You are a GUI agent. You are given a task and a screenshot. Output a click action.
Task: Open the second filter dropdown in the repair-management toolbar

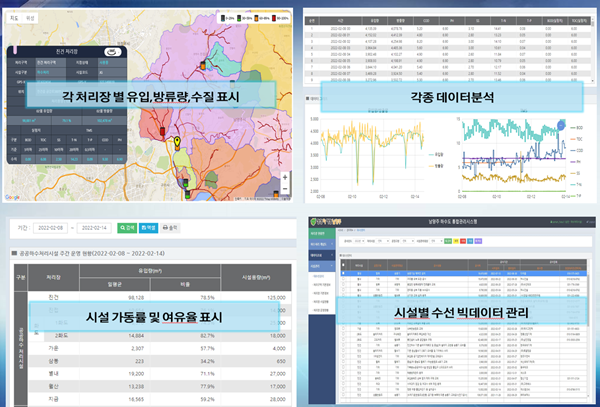tap(383, 241)
